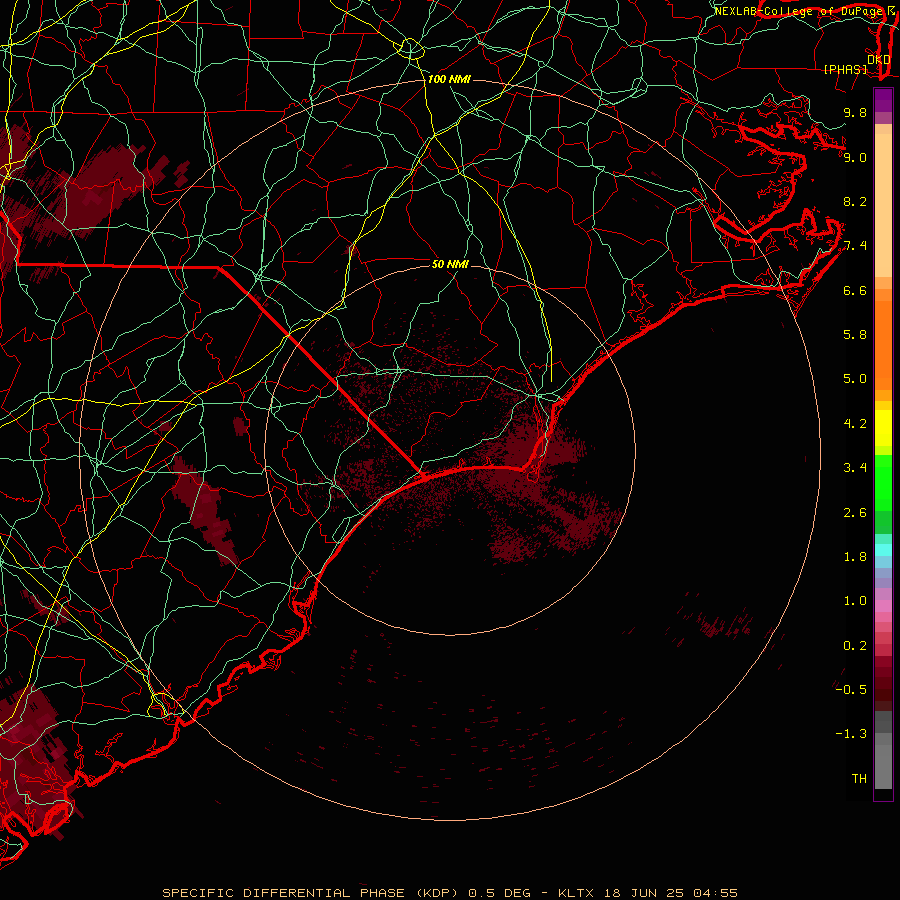
Task: Click the cyan swatch on the color bar
Action: coord(883,550)
